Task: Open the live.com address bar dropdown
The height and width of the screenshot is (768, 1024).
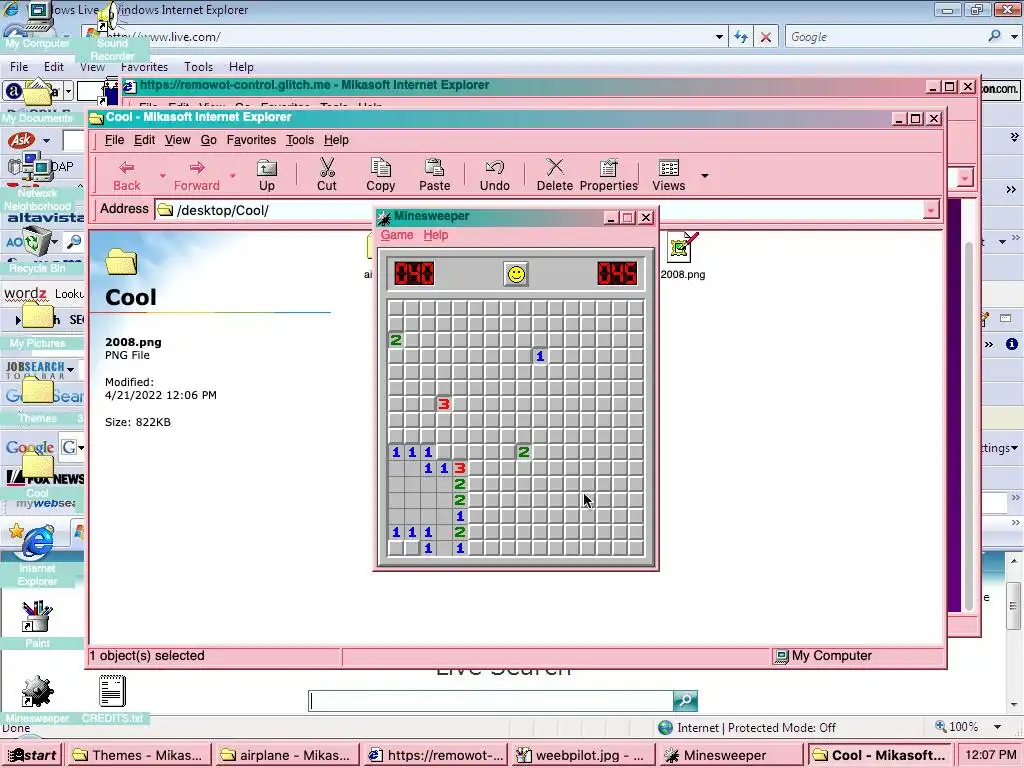Action: [x=719, y=37]
